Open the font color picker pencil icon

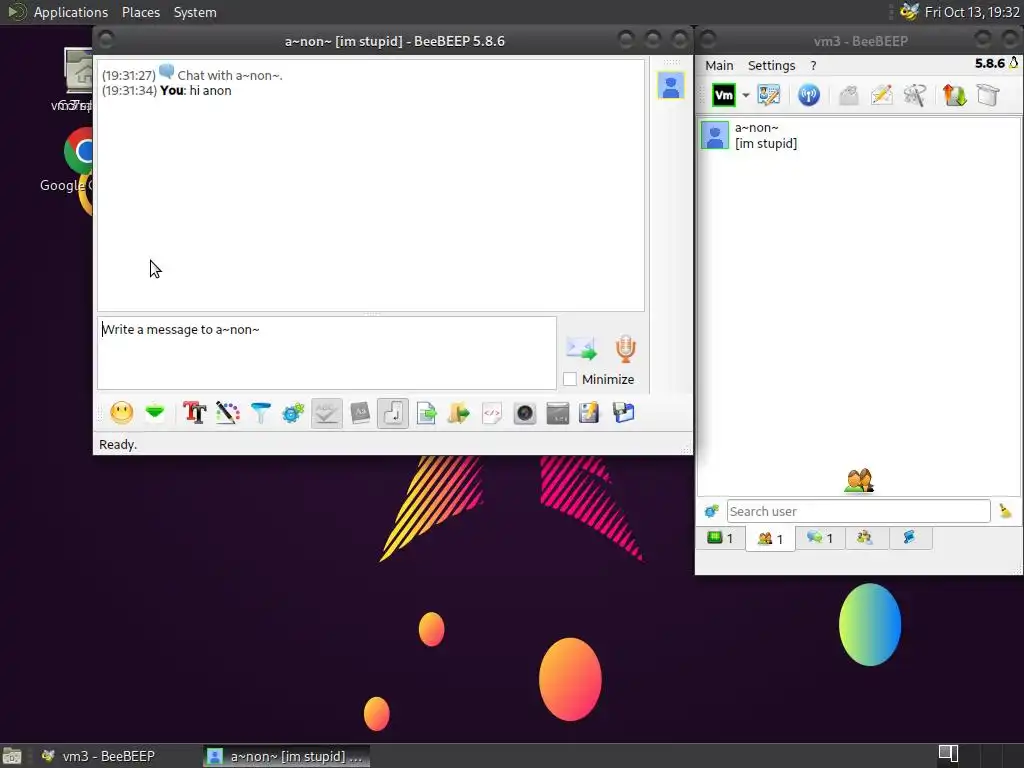tap(227, 413)
